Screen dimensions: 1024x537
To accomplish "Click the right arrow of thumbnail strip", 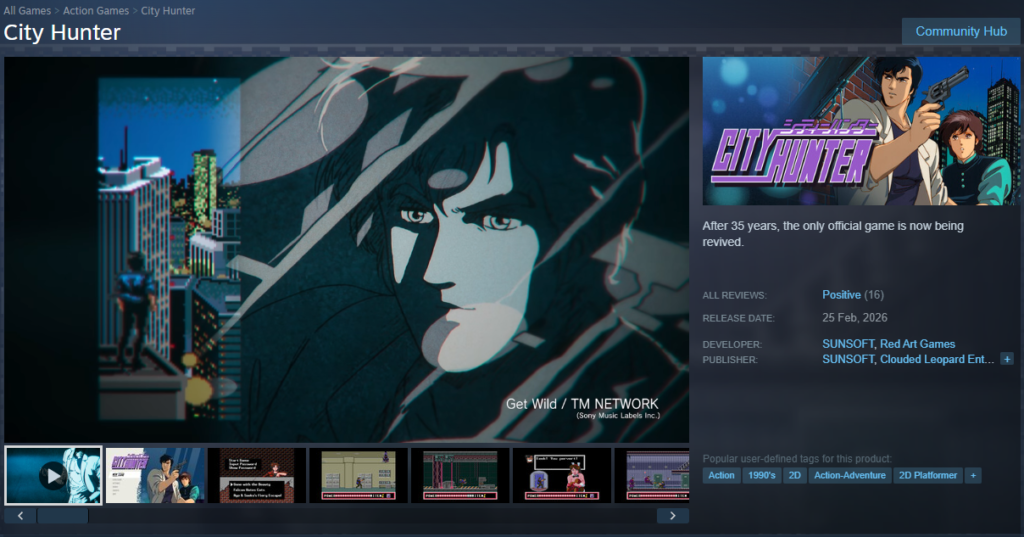I will click(673, 516).
